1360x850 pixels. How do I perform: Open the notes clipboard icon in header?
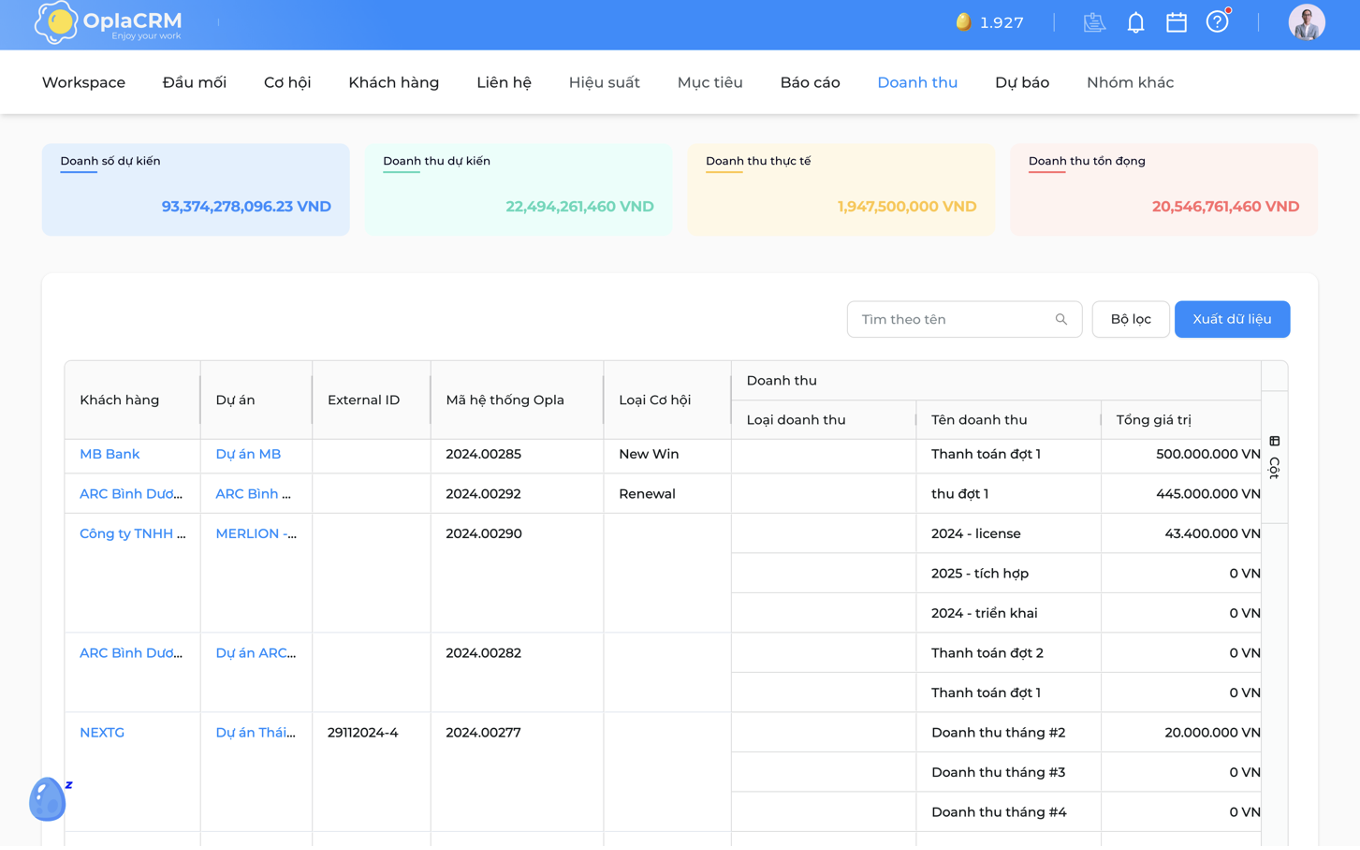coord(1094,22)
